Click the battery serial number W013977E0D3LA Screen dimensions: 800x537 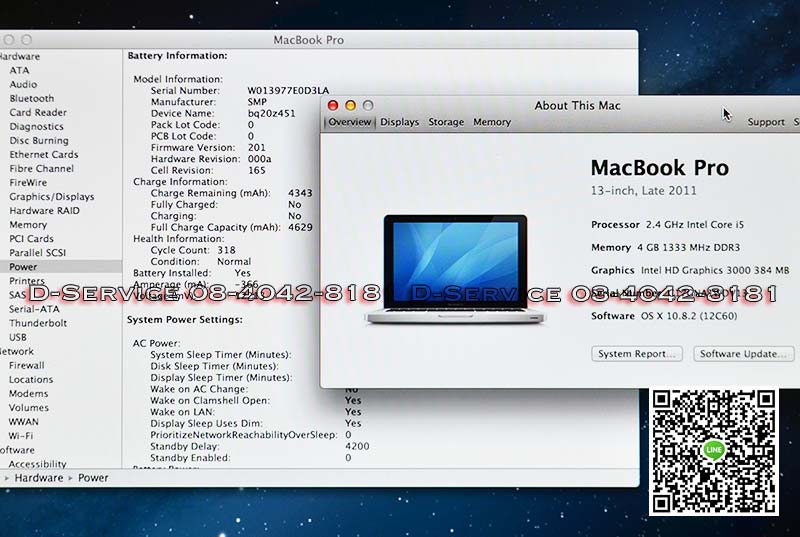coord(288,91)
